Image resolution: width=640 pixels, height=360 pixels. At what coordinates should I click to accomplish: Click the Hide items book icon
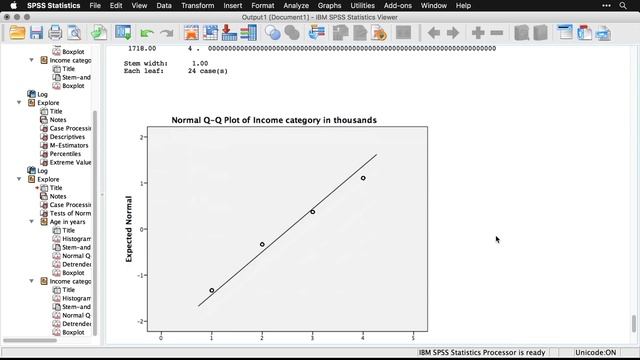click(540, 33)
